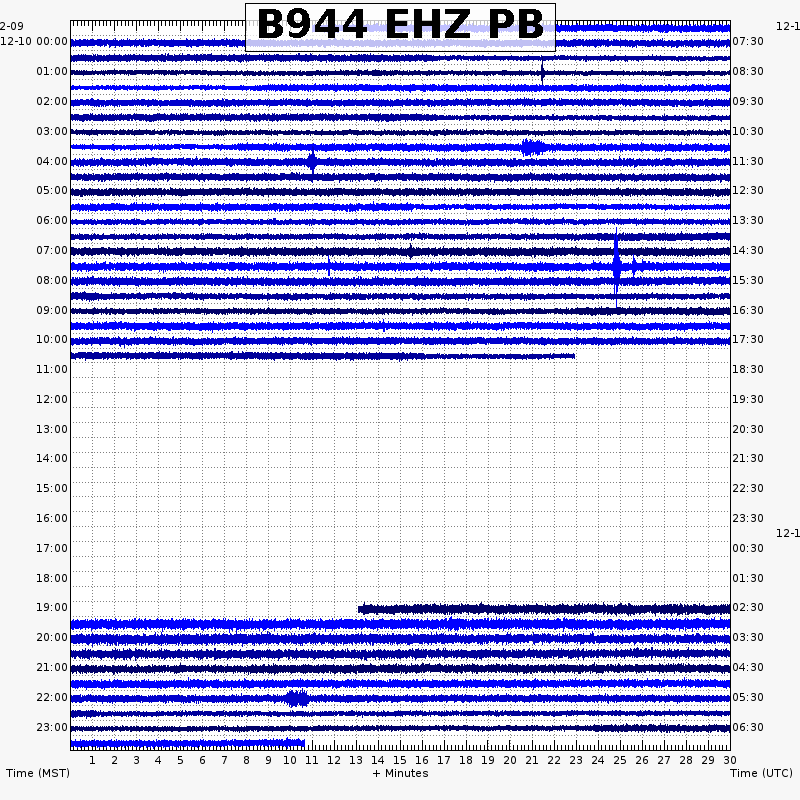The width and height of the screenshot is (800, 800).
Task: Click minute label "10" on the bottom axis
Action: point(290,761)
